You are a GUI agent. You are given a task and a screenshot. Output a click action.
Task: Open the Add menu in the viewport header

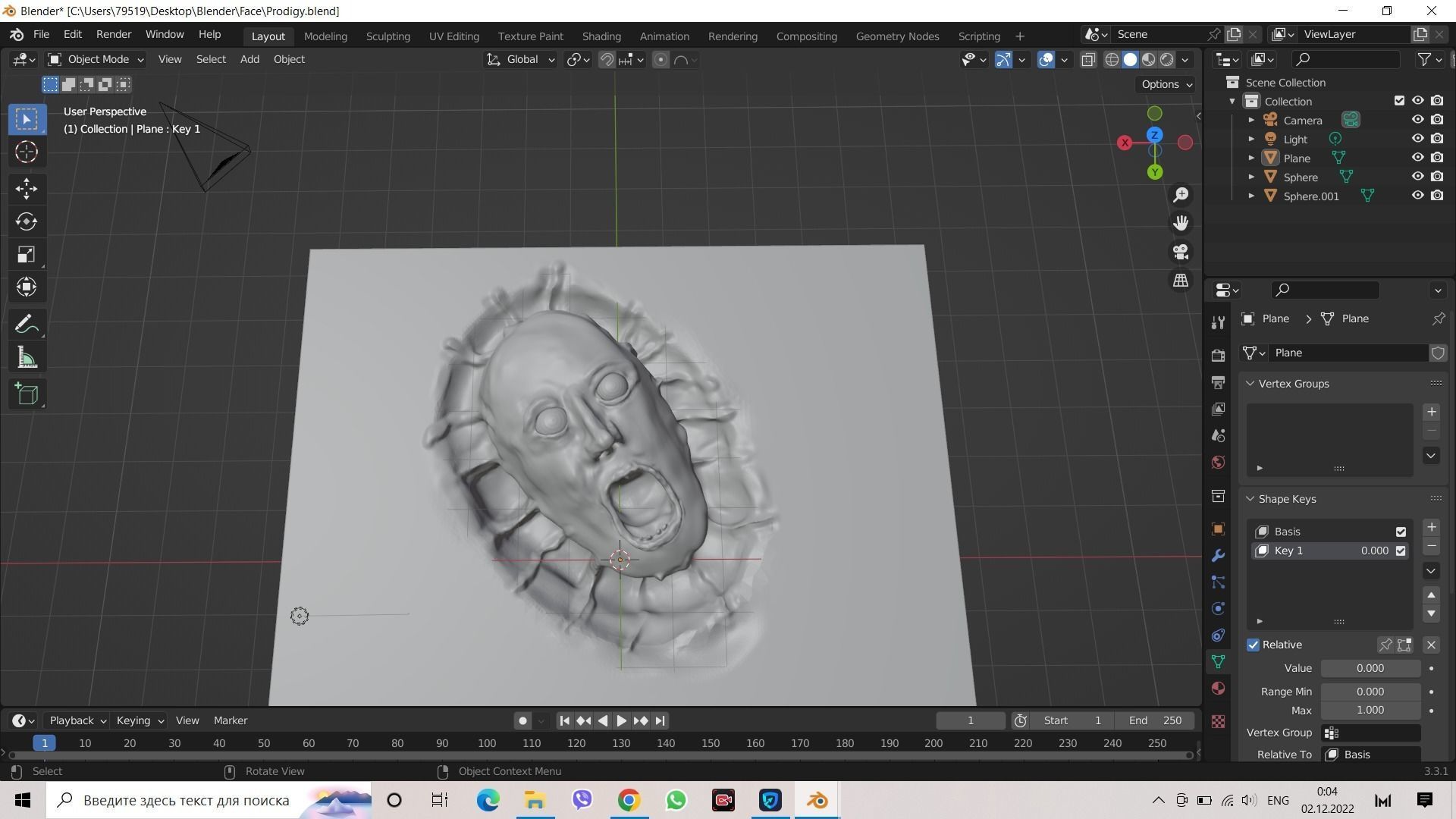pos(249,59)
